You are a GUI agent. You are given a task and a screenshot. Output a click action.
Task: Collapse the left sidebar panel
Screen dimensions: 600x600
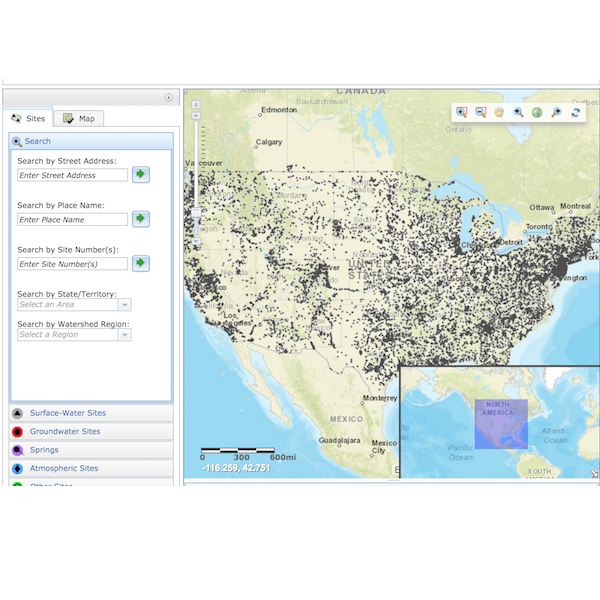(168, 98)
